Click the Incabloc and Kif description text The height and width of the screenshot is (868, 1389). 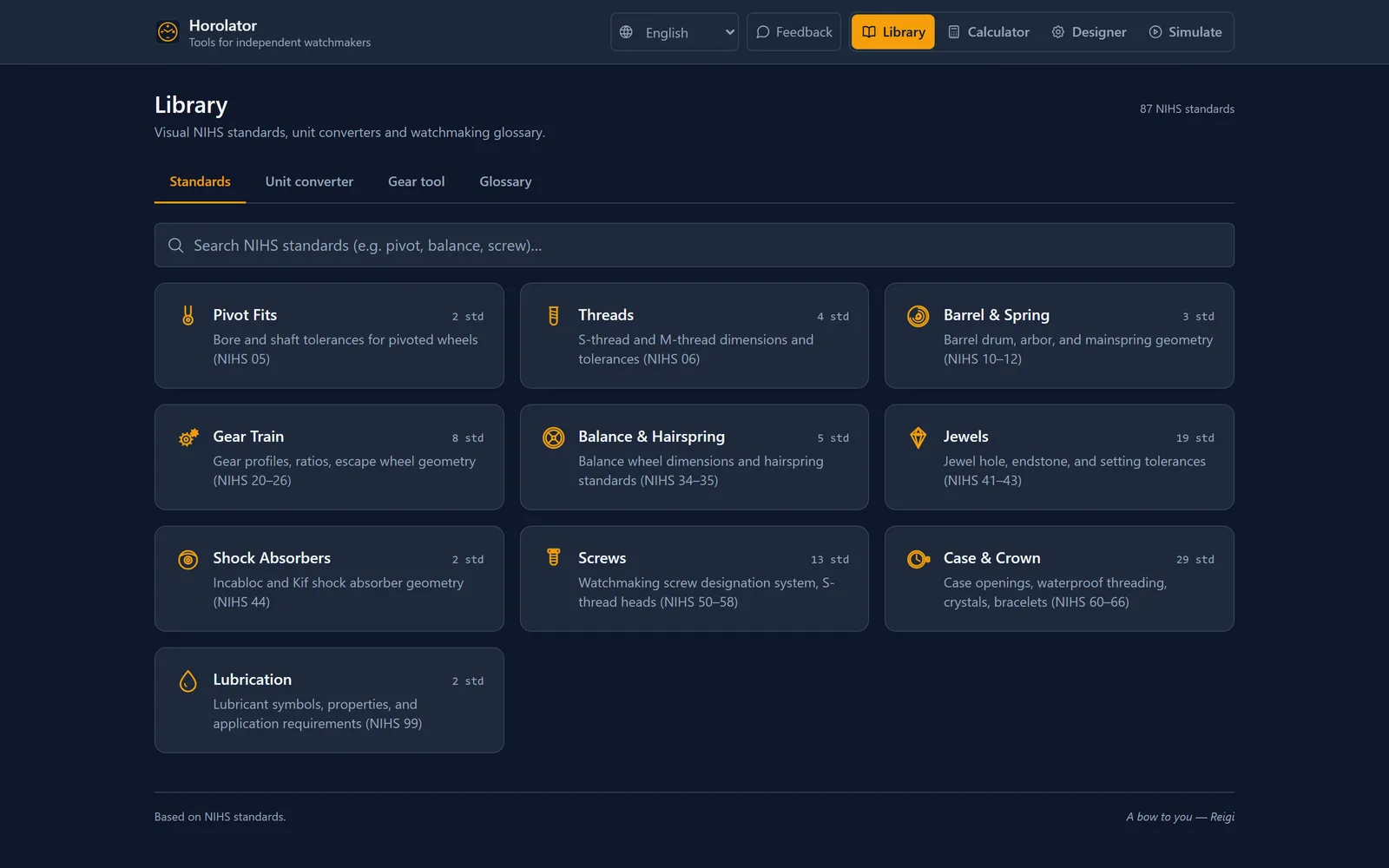339,592
